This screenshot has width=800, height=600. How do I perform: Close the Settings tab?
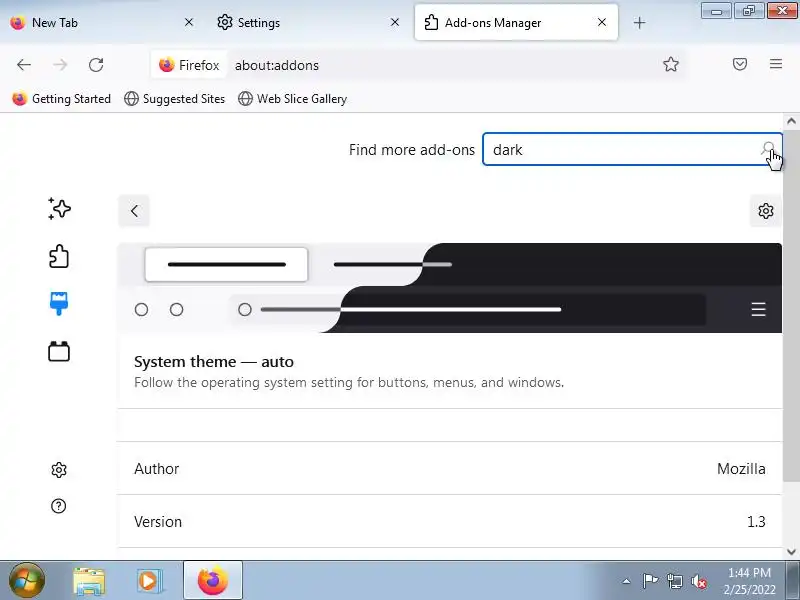pyautogui.click(x=395, y=22)
